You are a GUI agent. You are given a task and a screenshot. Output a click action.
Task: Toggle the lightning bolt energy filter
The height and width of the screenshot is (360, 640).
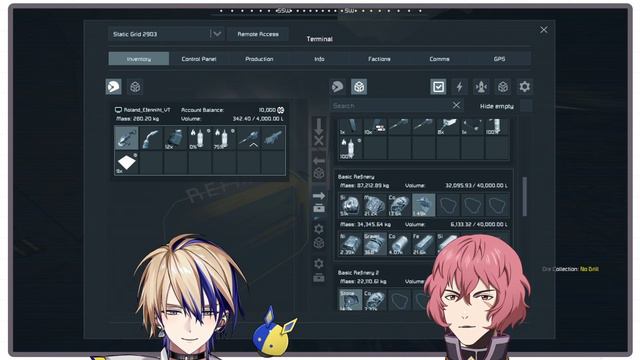pyautogui.click(x=460, y=87)
